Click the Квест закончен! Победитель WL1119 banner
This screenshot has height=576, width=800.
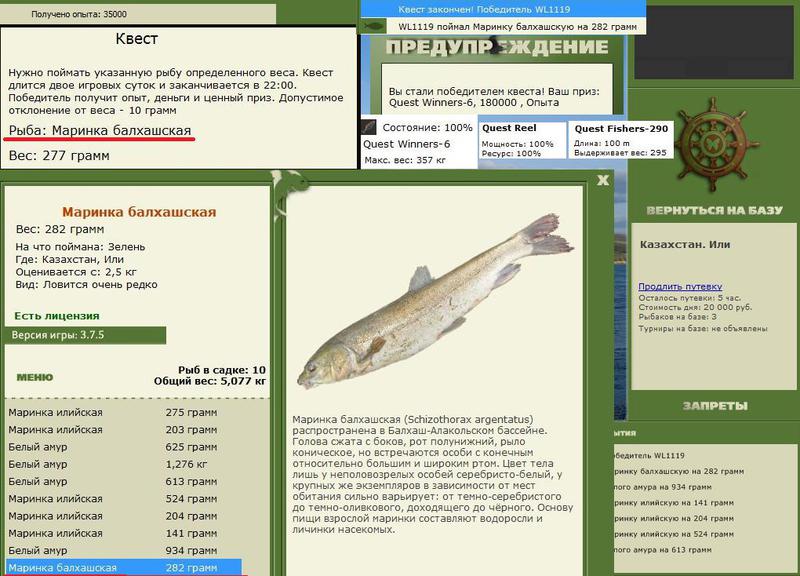[x=503, y=9]
